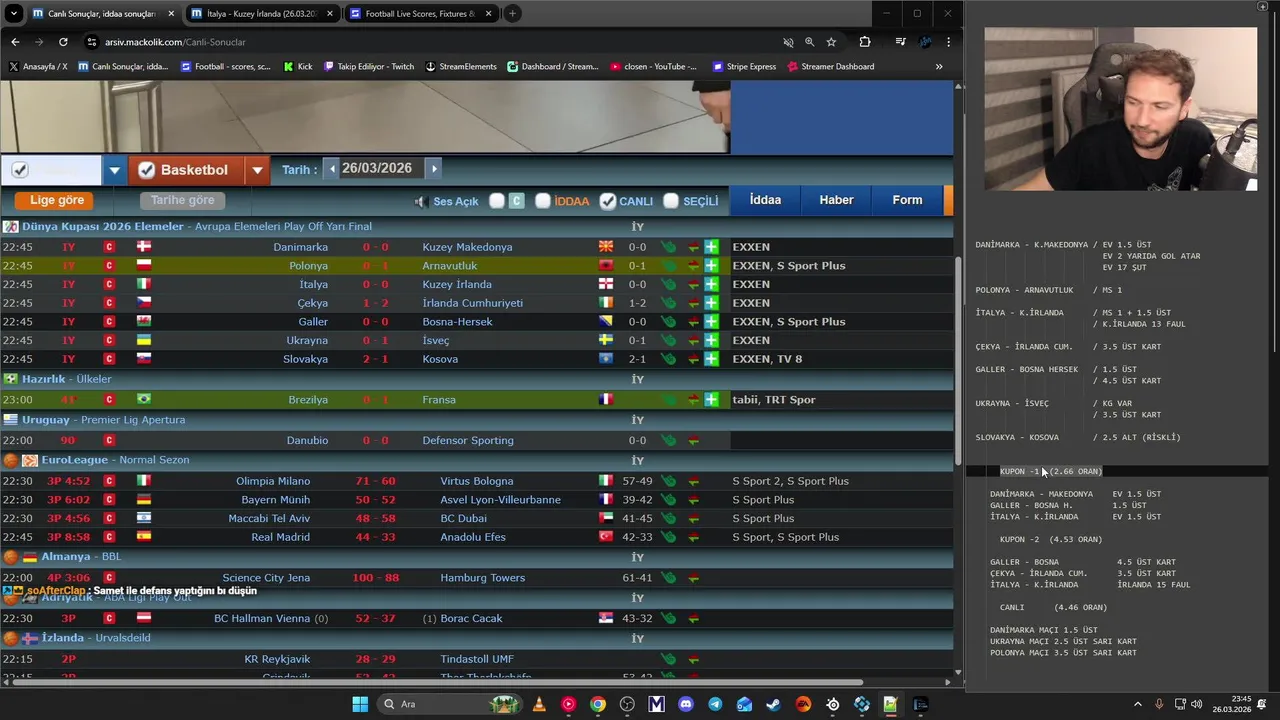Image resolution: width=1280 pixels, height=720 pixels.
Task: Open the Danimarka team link
Action: (300, 247)
